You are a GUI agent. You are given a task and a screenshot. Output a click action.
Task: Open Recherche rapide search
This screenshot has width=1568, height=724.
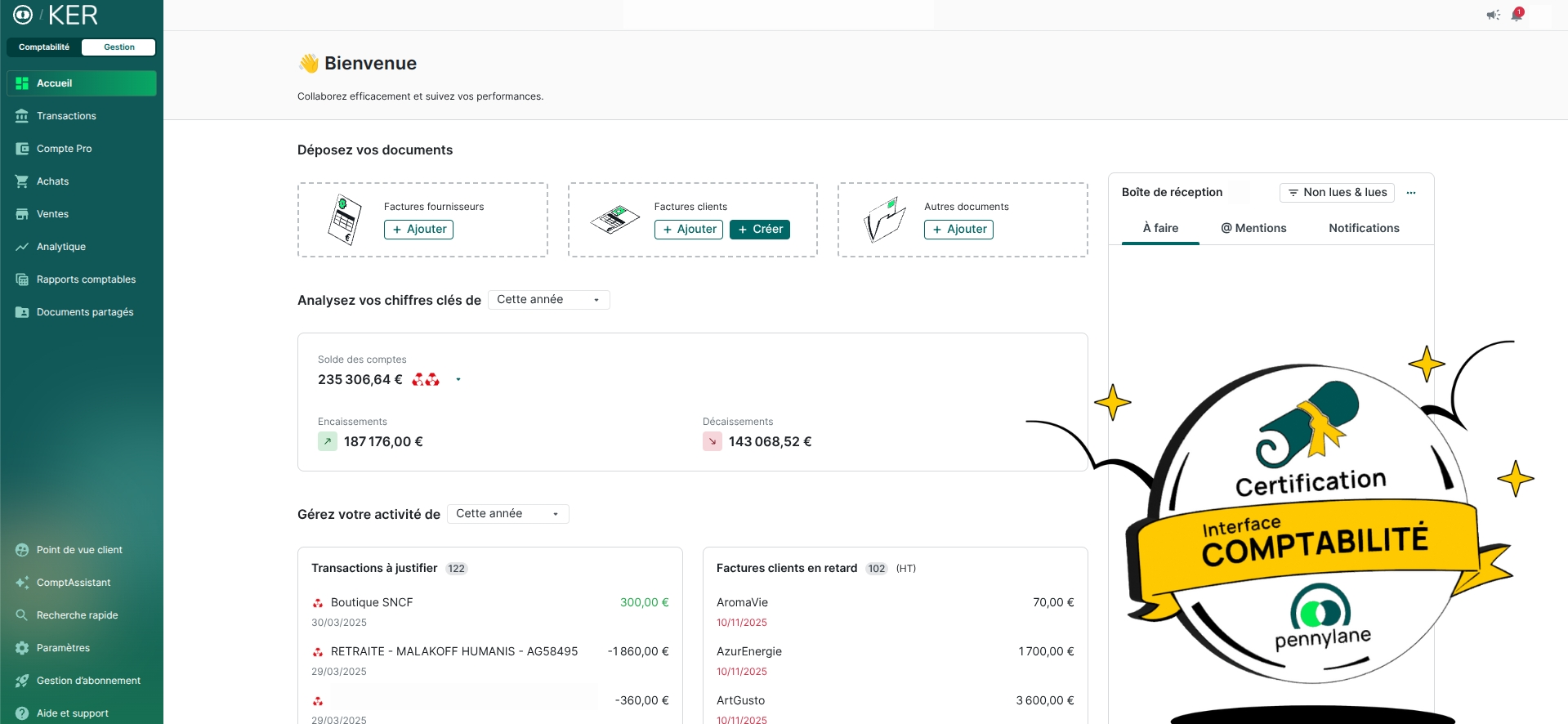[77, 615]
